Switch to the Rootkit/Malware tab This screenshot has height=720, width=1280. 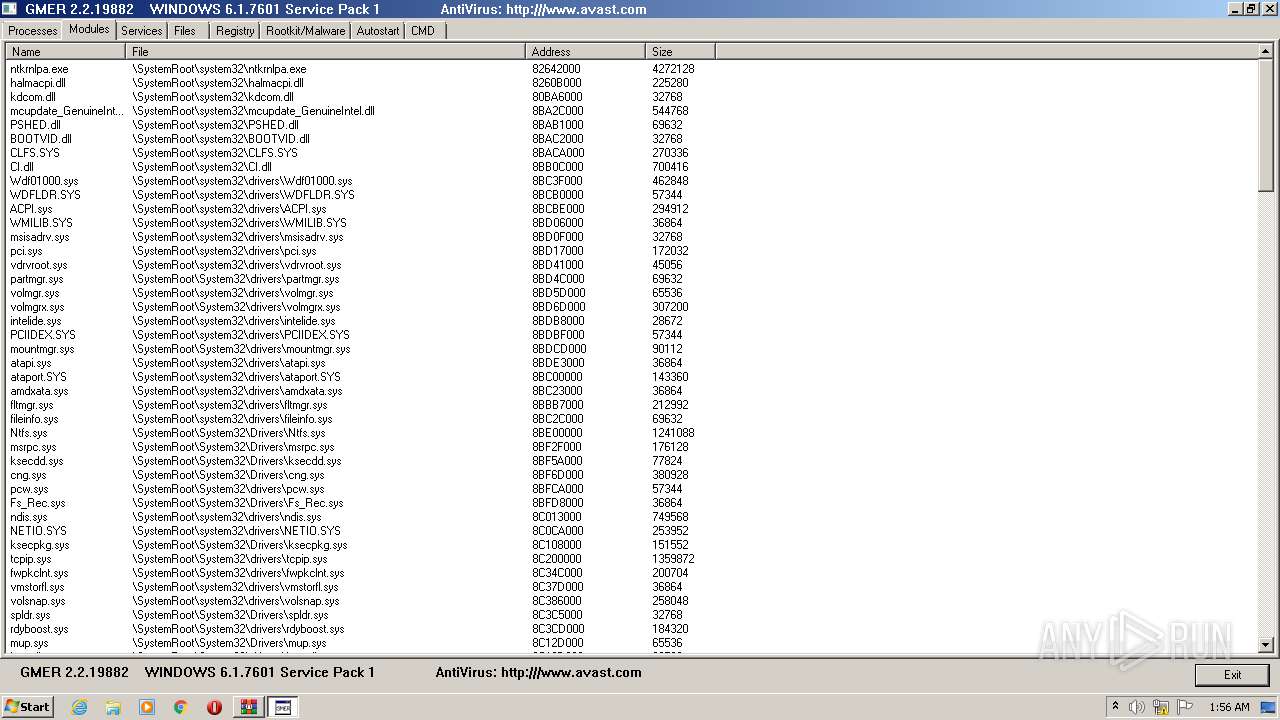click(x=306, y=31)
